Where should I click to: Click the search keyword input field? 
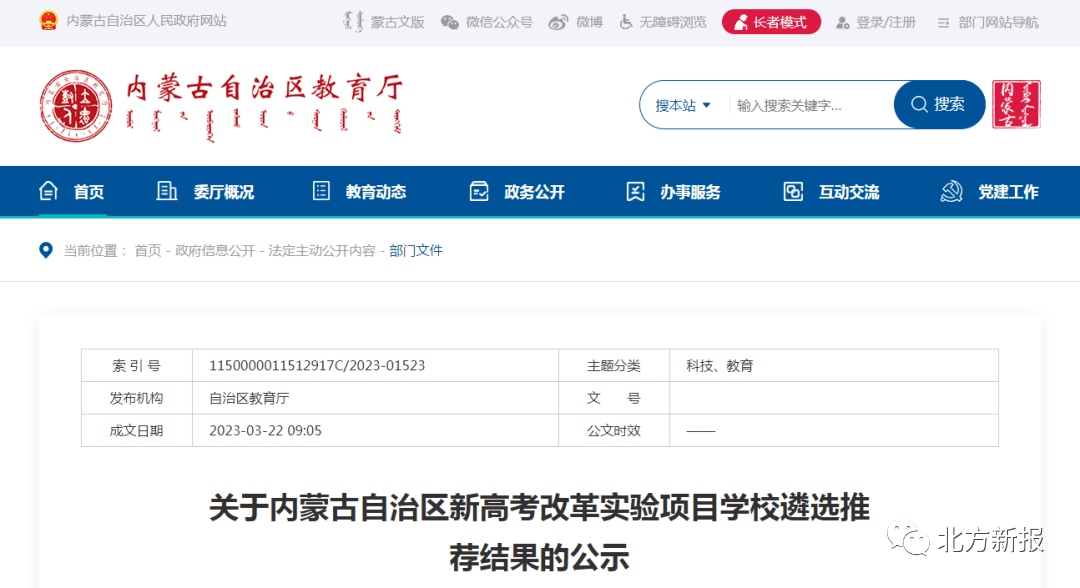[810, 105]
